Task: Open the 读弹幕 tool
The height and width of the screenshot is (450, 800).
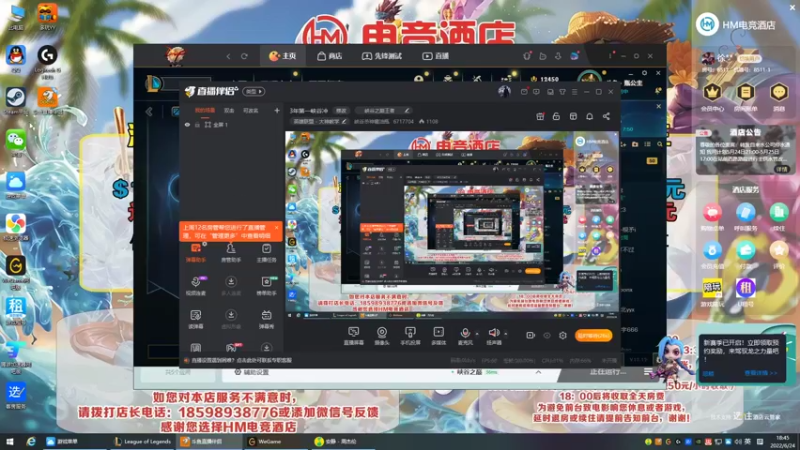Action: click(195, 319)
